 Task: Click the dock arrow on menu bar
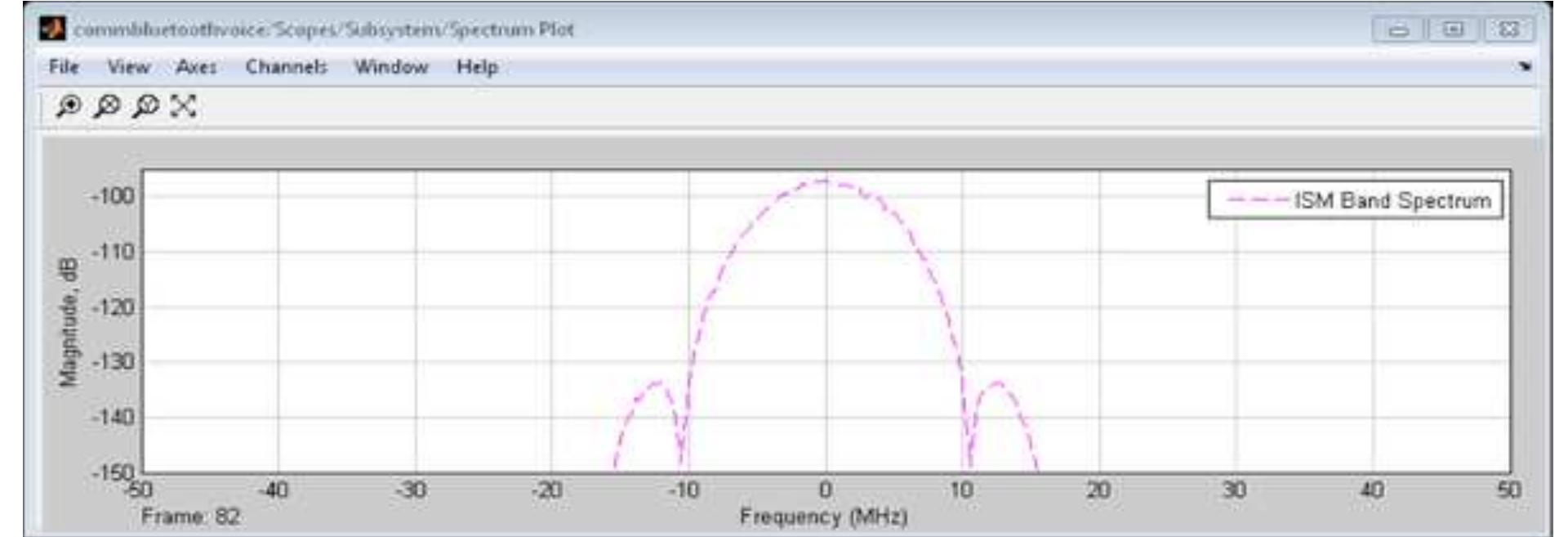point(1525,67)
